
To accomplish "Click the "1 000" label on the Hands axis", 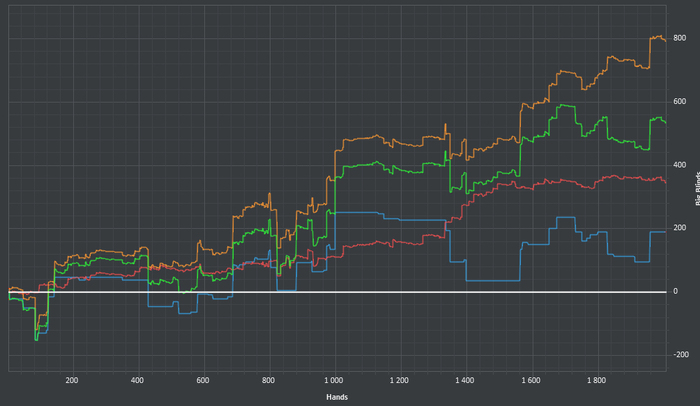I will (x=333, y=381).
